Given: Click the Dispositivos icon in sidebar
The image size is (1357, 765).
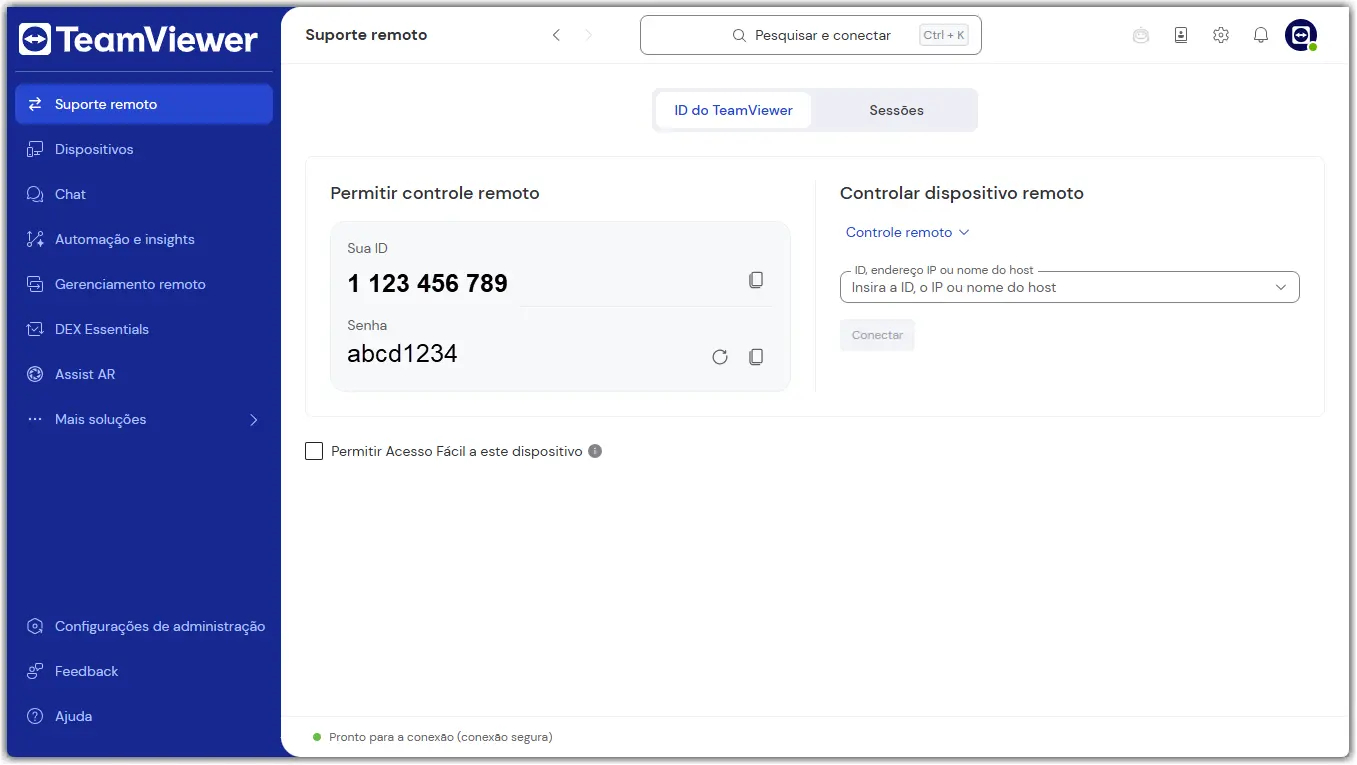Looking at the screenshot, I should [35, 149].
